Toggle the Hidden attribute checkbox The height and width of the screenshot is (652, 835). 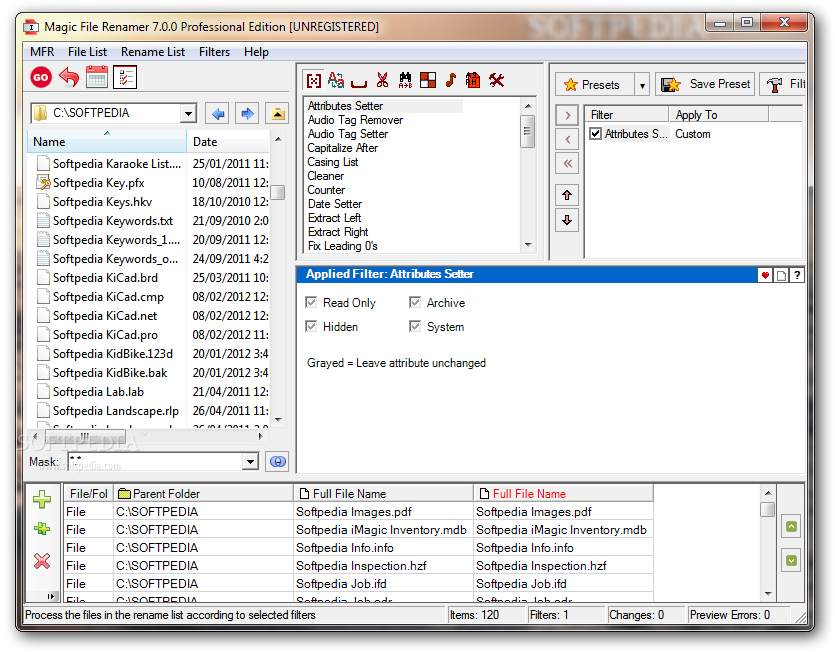click(x=311, y=327)
